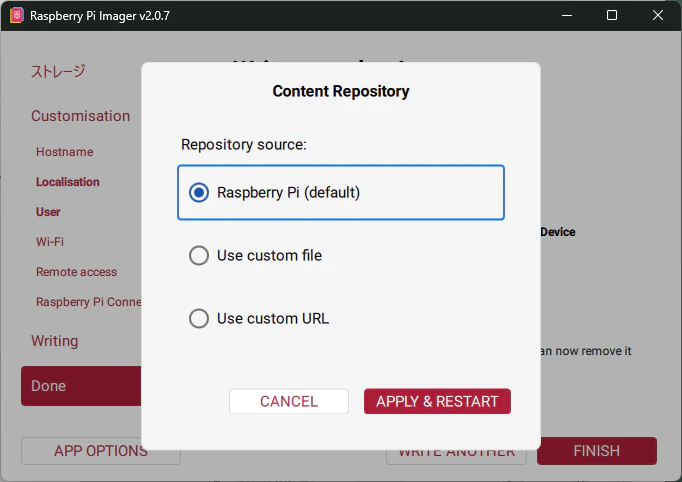Choose the Use custom URL option
The image size is (682, 482).
point(259,318)
